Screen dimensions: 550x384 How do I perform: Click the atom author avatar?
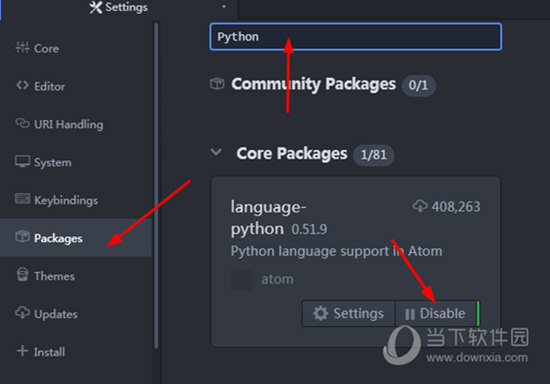(x=242, y=279)
